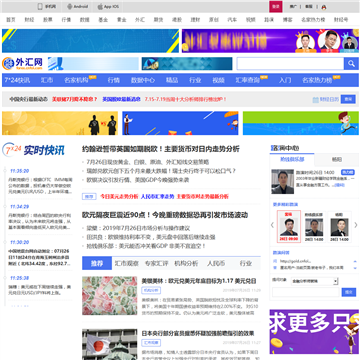Open 汇率查询 in blue navigation bar

point(248,80)
